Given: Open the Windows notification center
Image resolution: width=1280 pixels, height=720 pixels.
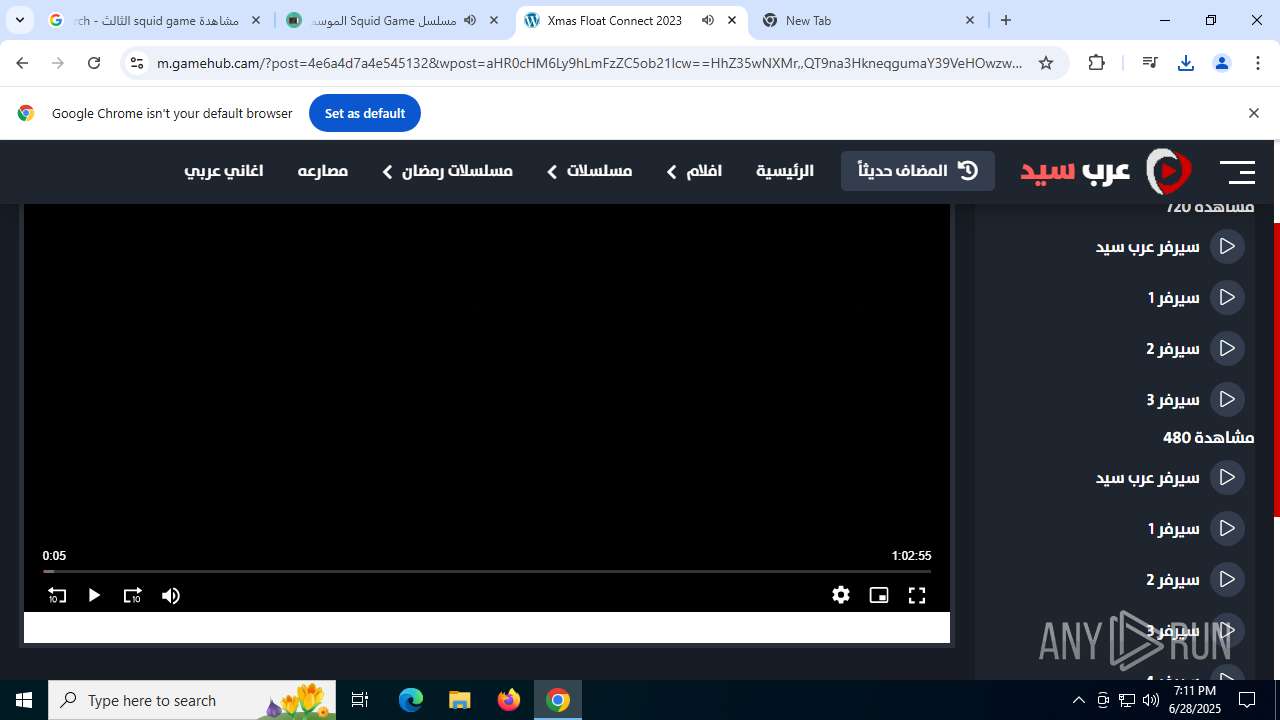Looking at the screenshot, I should click(x=1247, y=700).
